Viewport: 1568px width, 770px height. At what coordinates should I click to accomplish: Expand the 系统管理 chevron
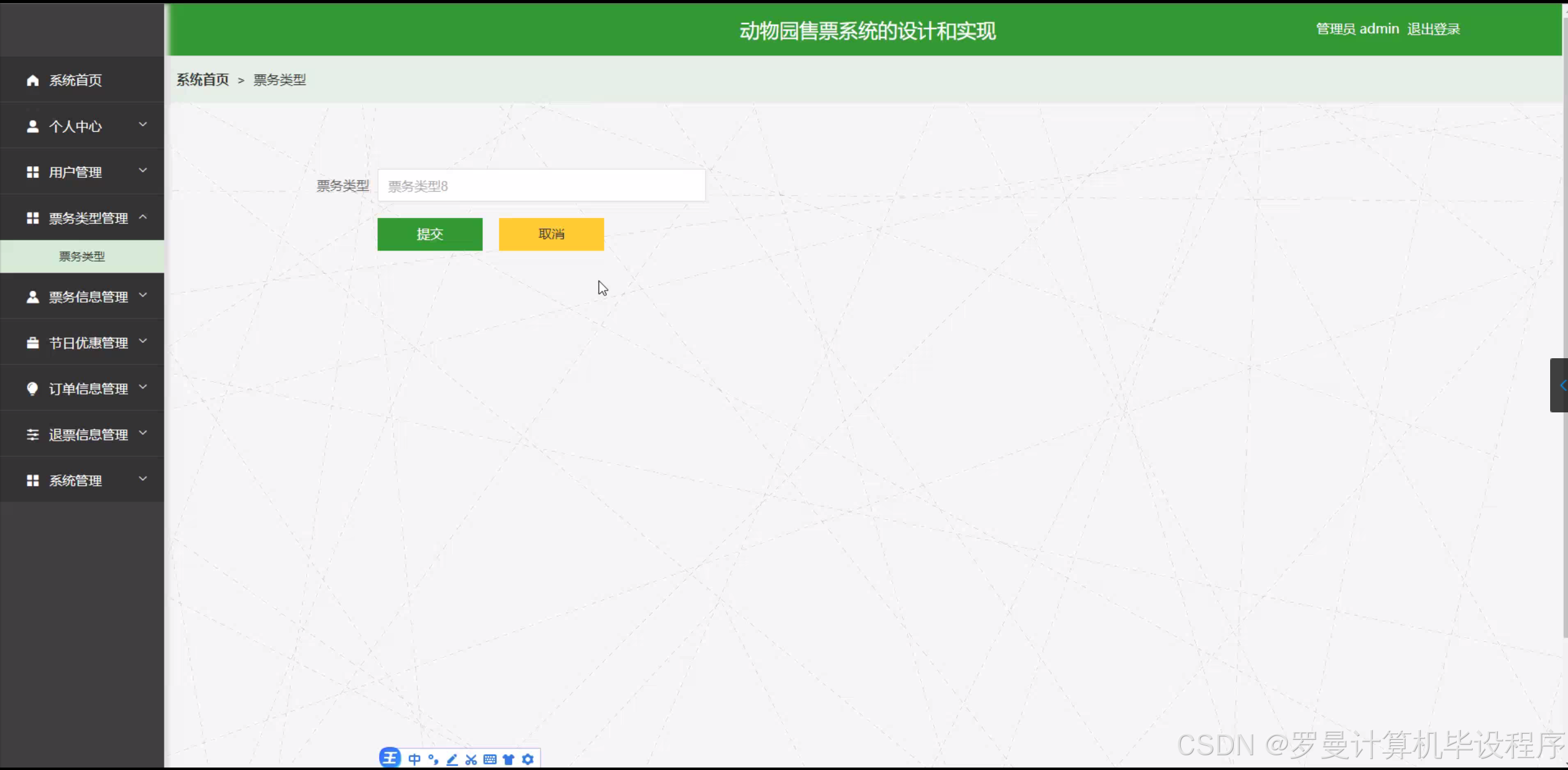click(x=143, y=479)
